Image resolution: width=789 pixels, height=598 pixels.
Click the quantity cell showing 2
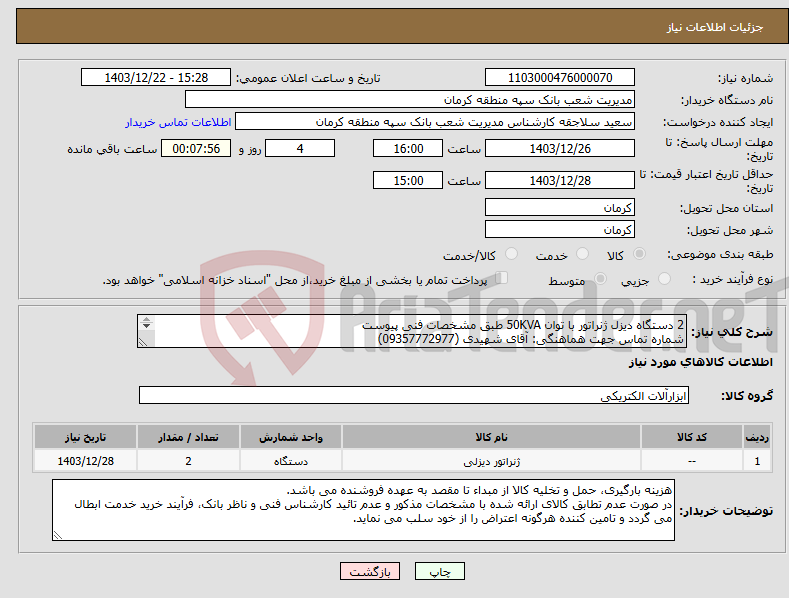tap(188, 461)
